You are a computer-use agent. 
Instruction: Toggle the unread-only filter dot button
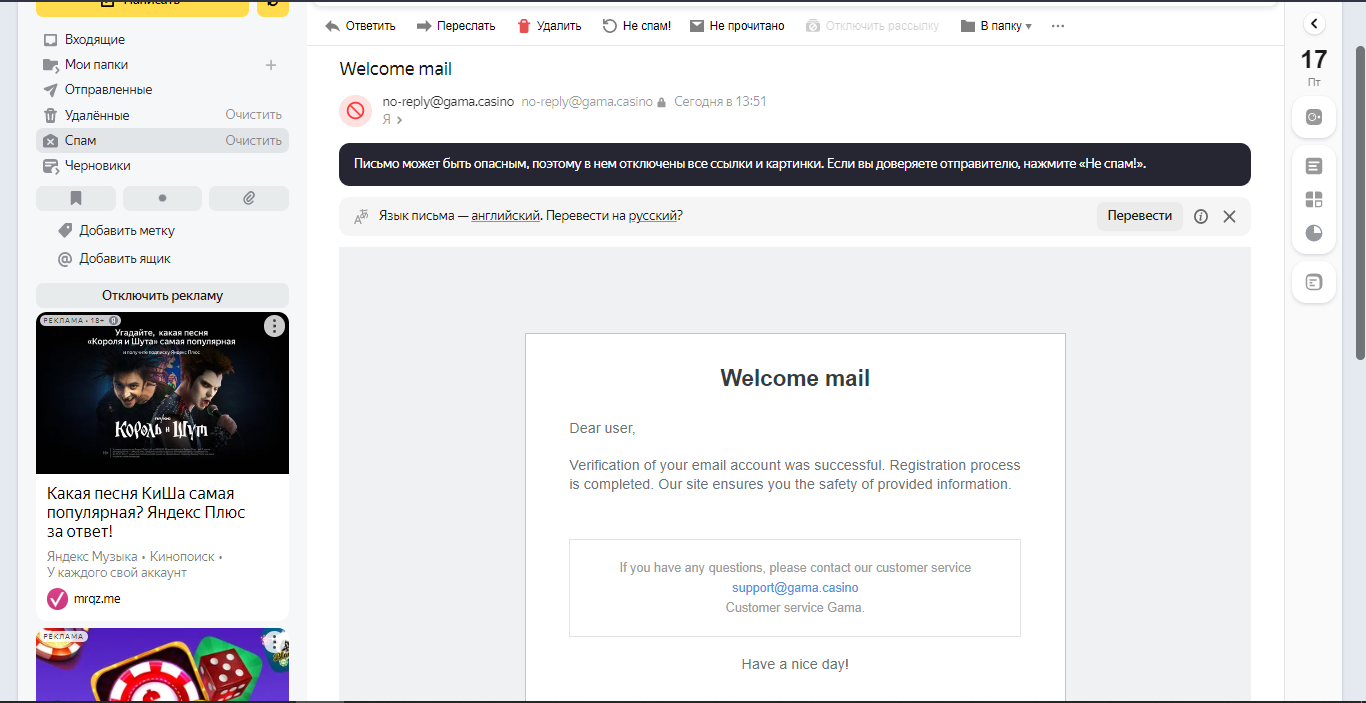tap(162, 198)
